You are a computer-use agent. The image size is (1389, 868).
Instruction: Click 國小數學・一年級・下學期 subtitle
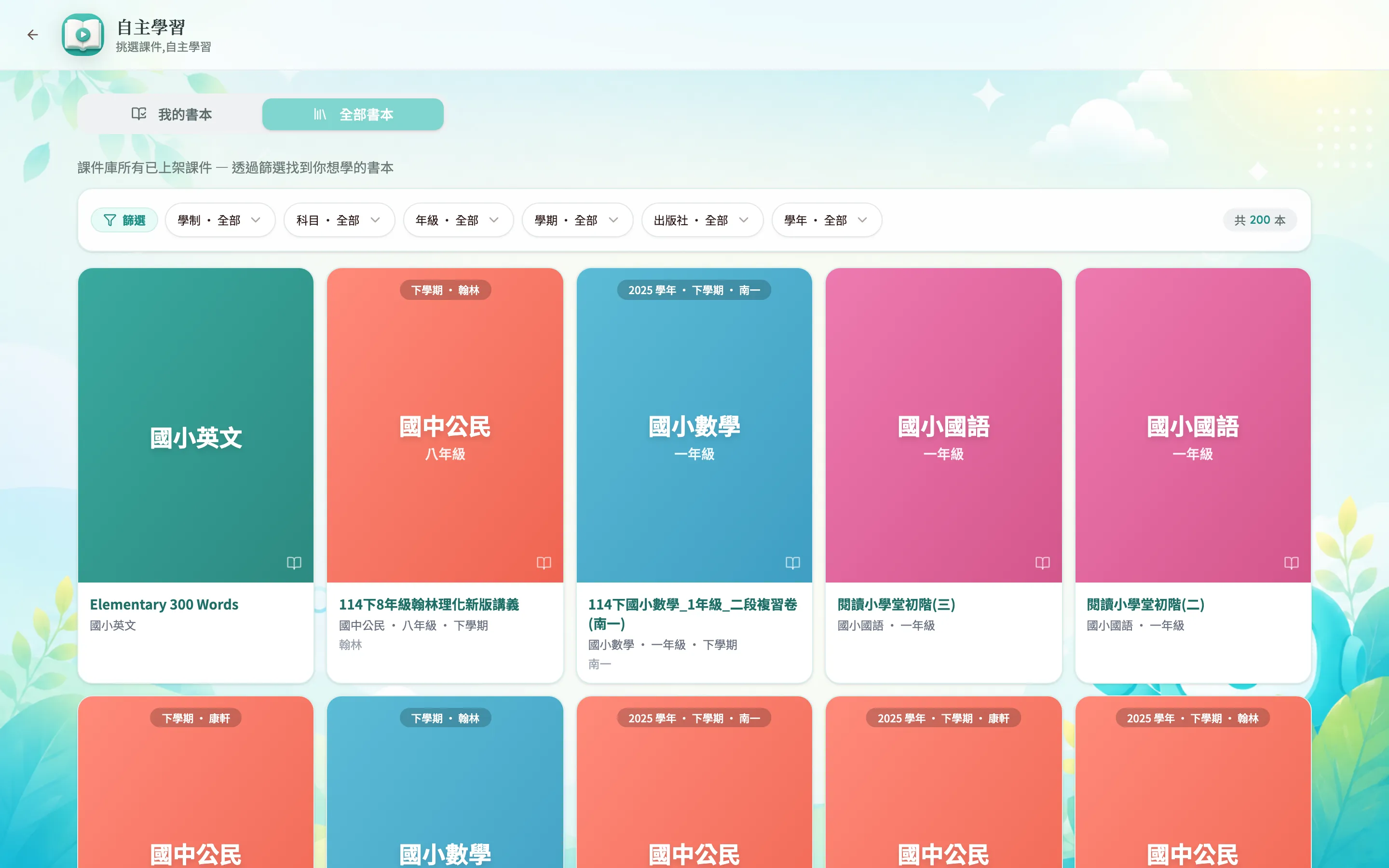[x=662, y=645]
